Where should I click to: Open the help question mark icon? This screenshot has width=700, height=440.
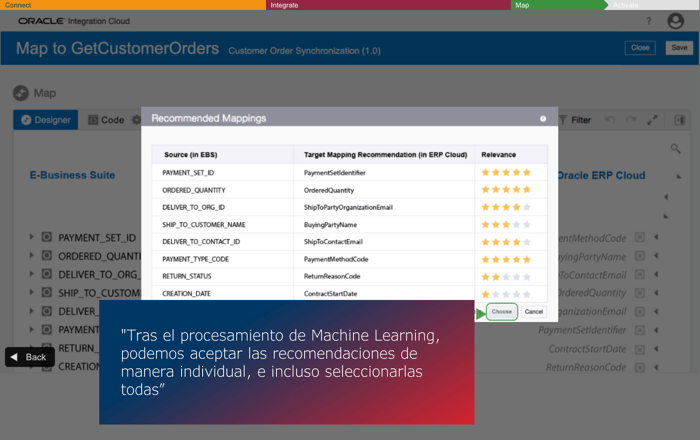649,21
